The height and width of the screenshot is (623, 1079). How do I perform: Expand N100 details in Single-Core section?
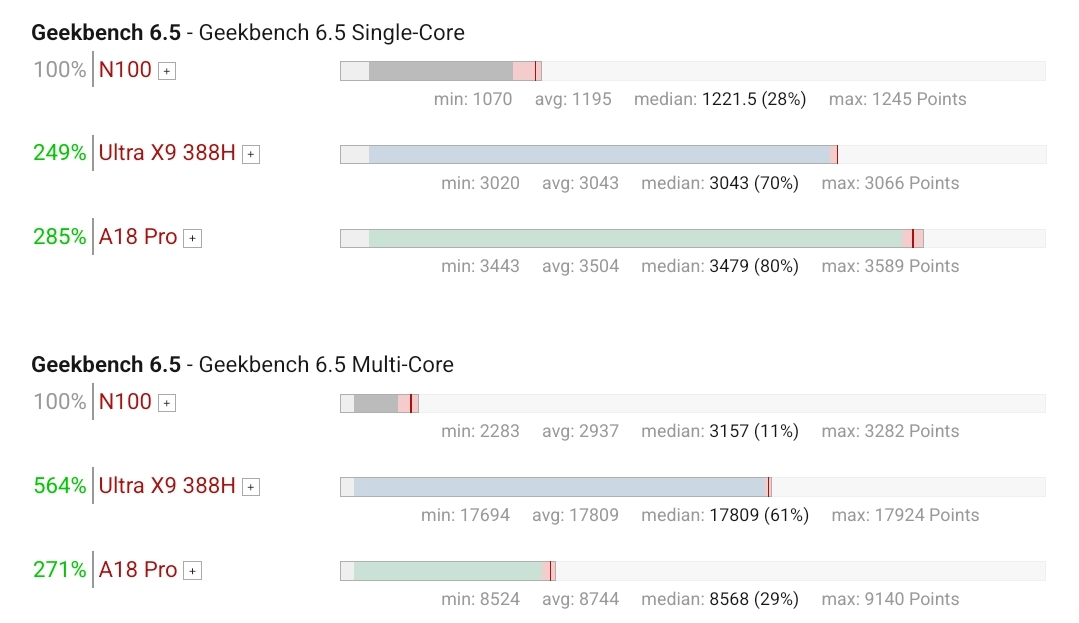point(167,71)
